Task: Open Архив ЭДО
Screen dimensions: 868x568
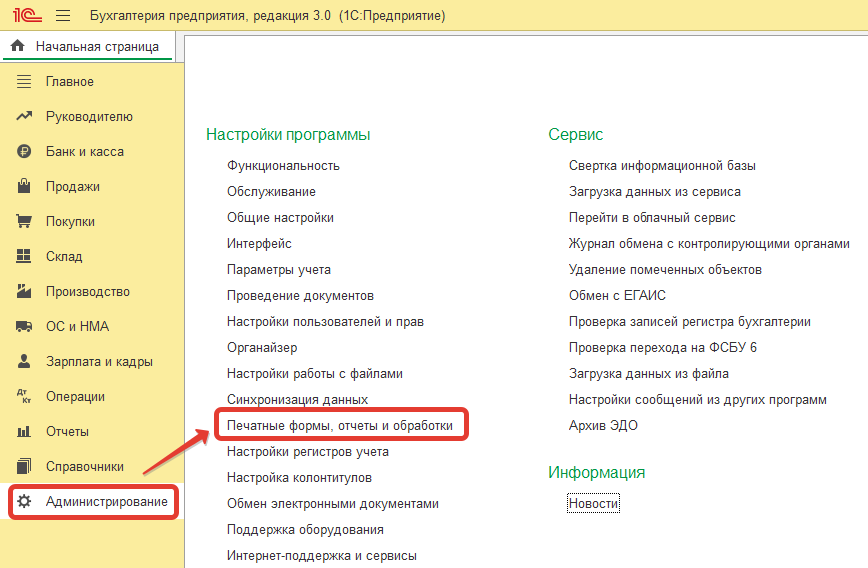Action: (x=603, y=426)
